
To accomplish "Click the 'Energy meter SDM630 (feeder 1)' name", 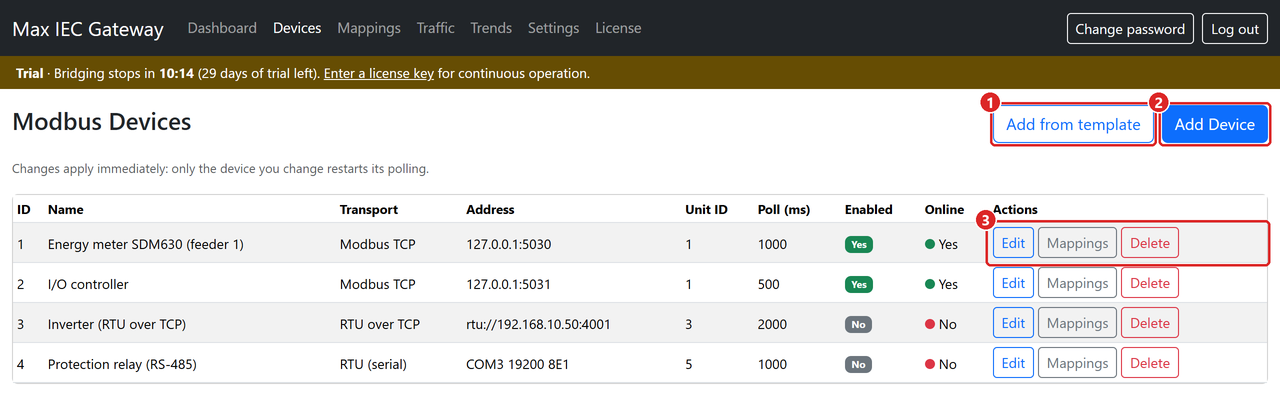I will pos(146,244).
